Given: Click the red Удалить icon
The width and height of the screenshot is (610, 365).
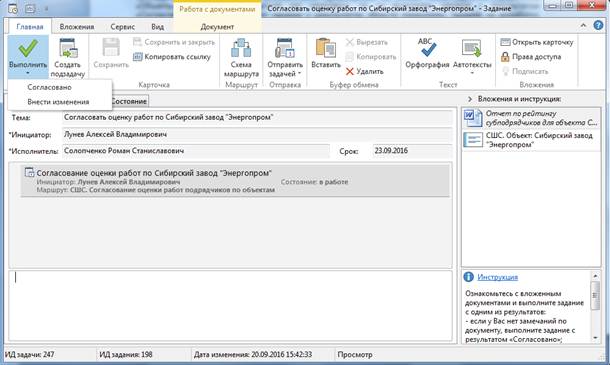Looking at the screenshot, I should click(350, 72).
